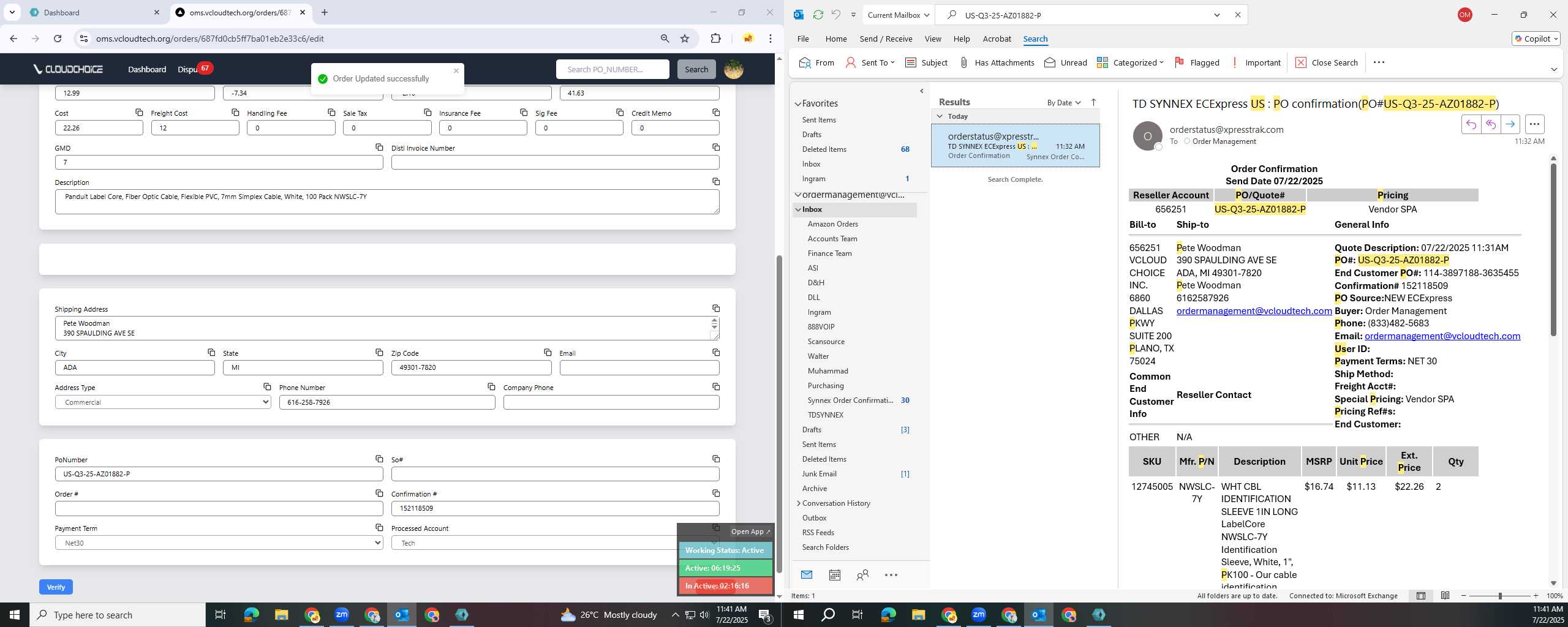Viewport: 1568px width, 627px height.
Task: Click the Verify button
Action: tap(56, 587)
